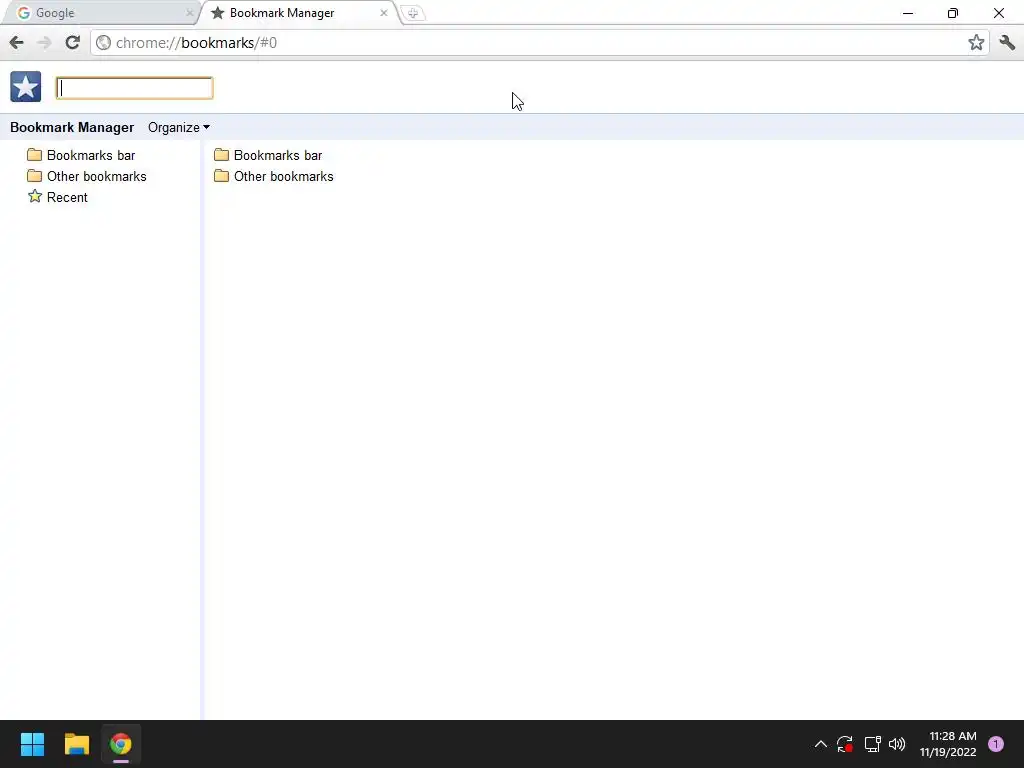Open the volume control tray icon
Viewport: 1024px width, 768px height.
pyautogui.click(x=897, y=744)
